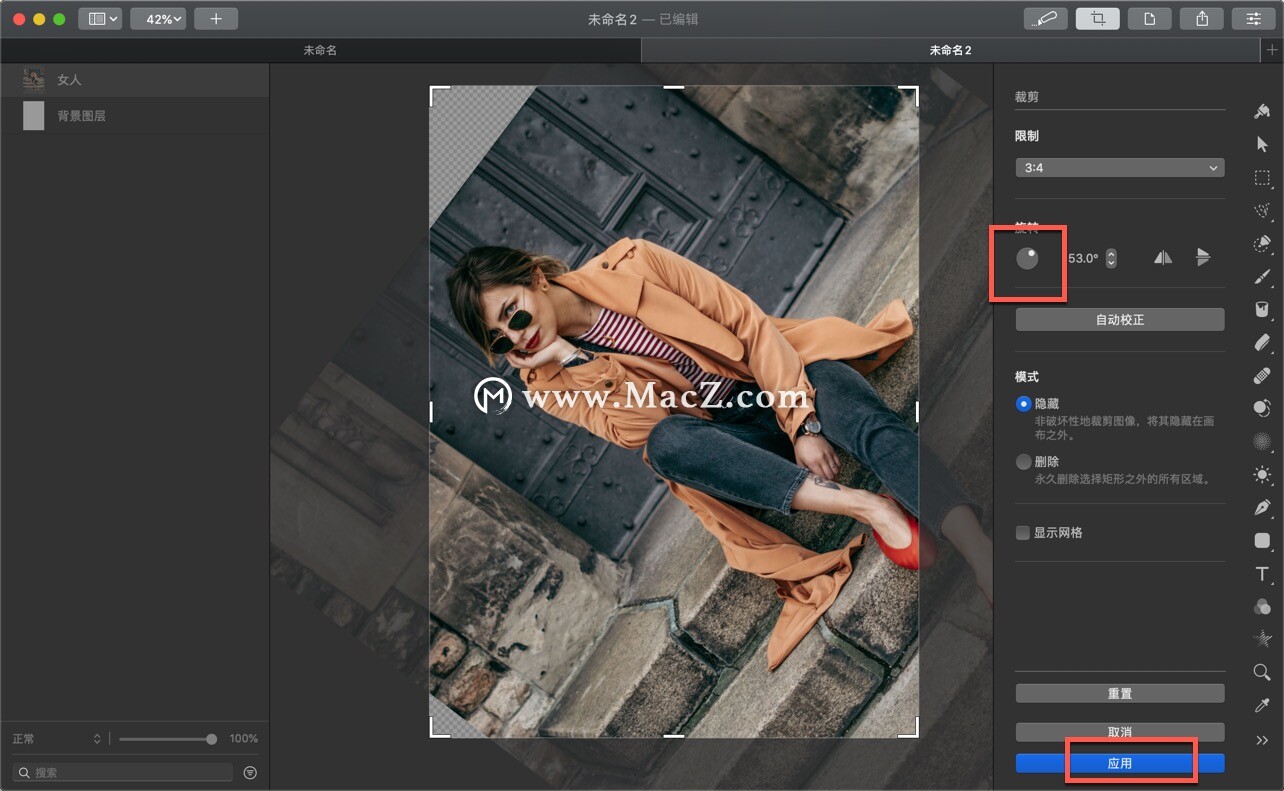Select the Erase tool
Screen dimensions: 1284x791
coord(1262,342)
